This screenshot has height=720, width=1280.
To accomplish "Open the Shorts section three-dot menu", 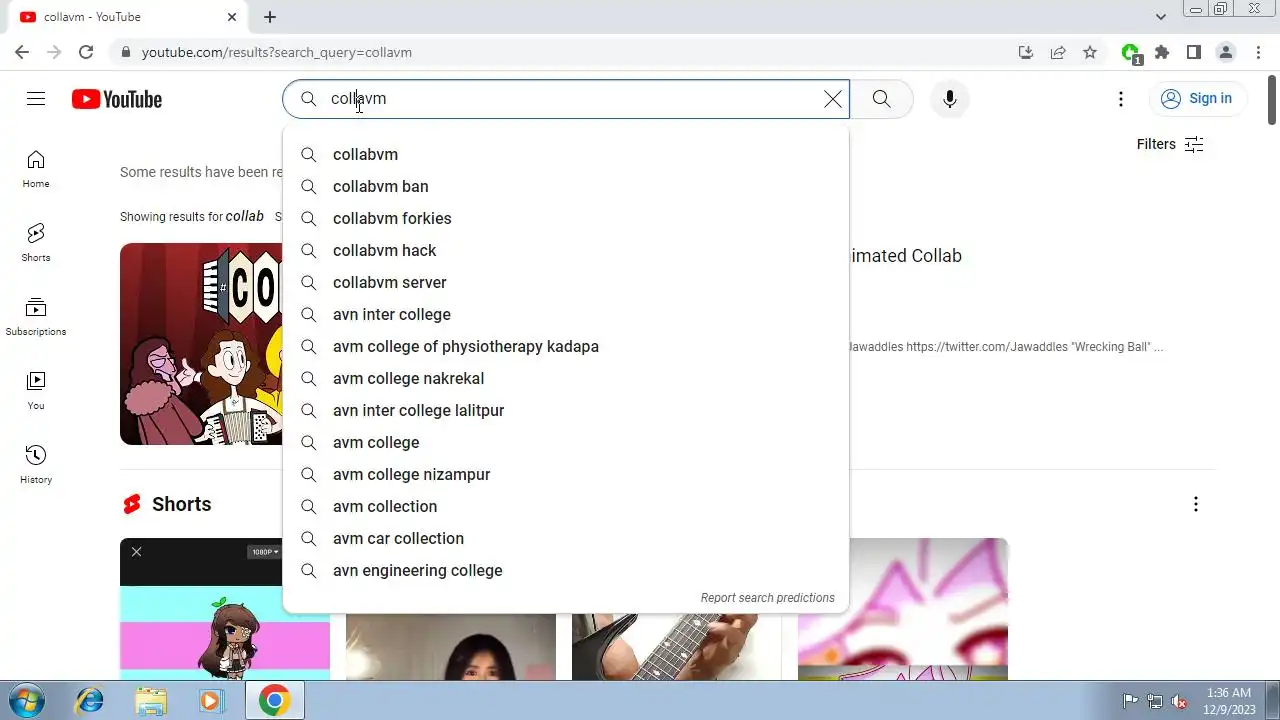I will point(1195,504).
